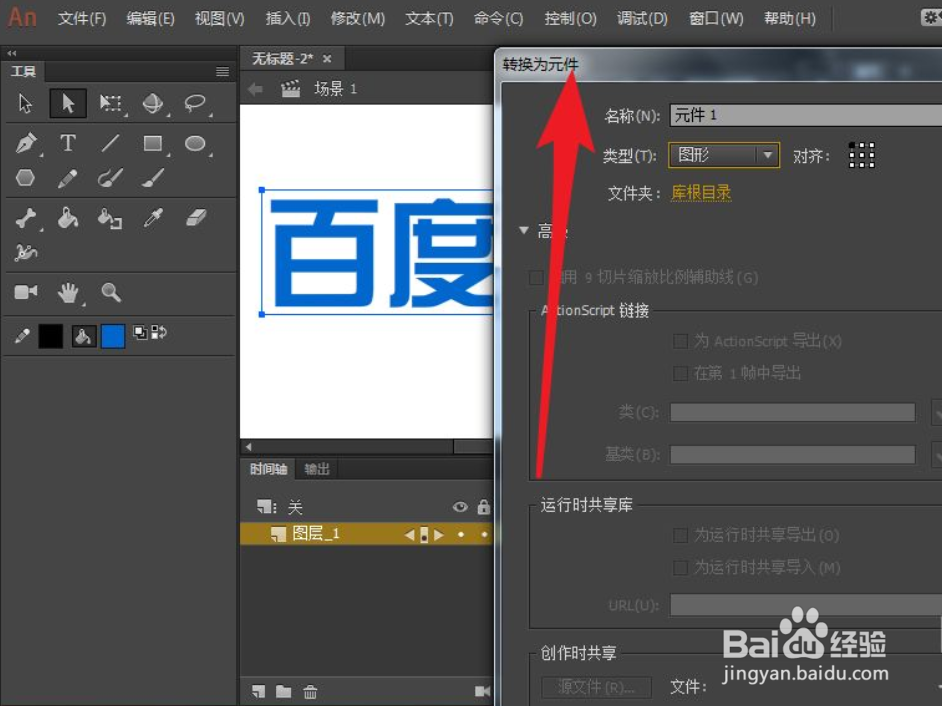The height and width of the screenshot is (706, 942).
Task: Select the Bone tool
Action: 26,218
